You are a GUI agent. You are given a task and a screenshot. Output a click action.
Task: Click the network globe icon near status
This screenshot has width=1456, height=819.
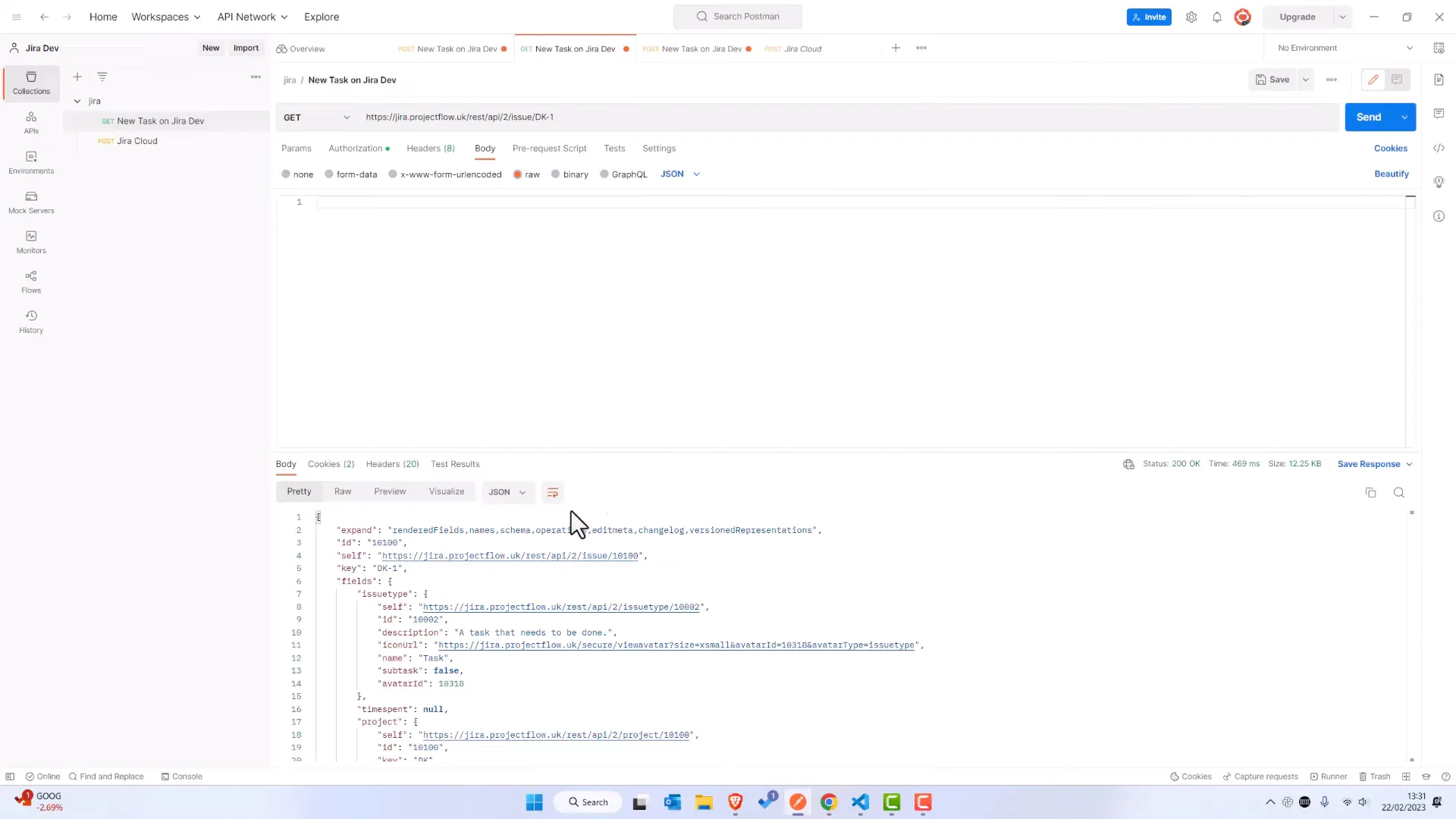1128,464
